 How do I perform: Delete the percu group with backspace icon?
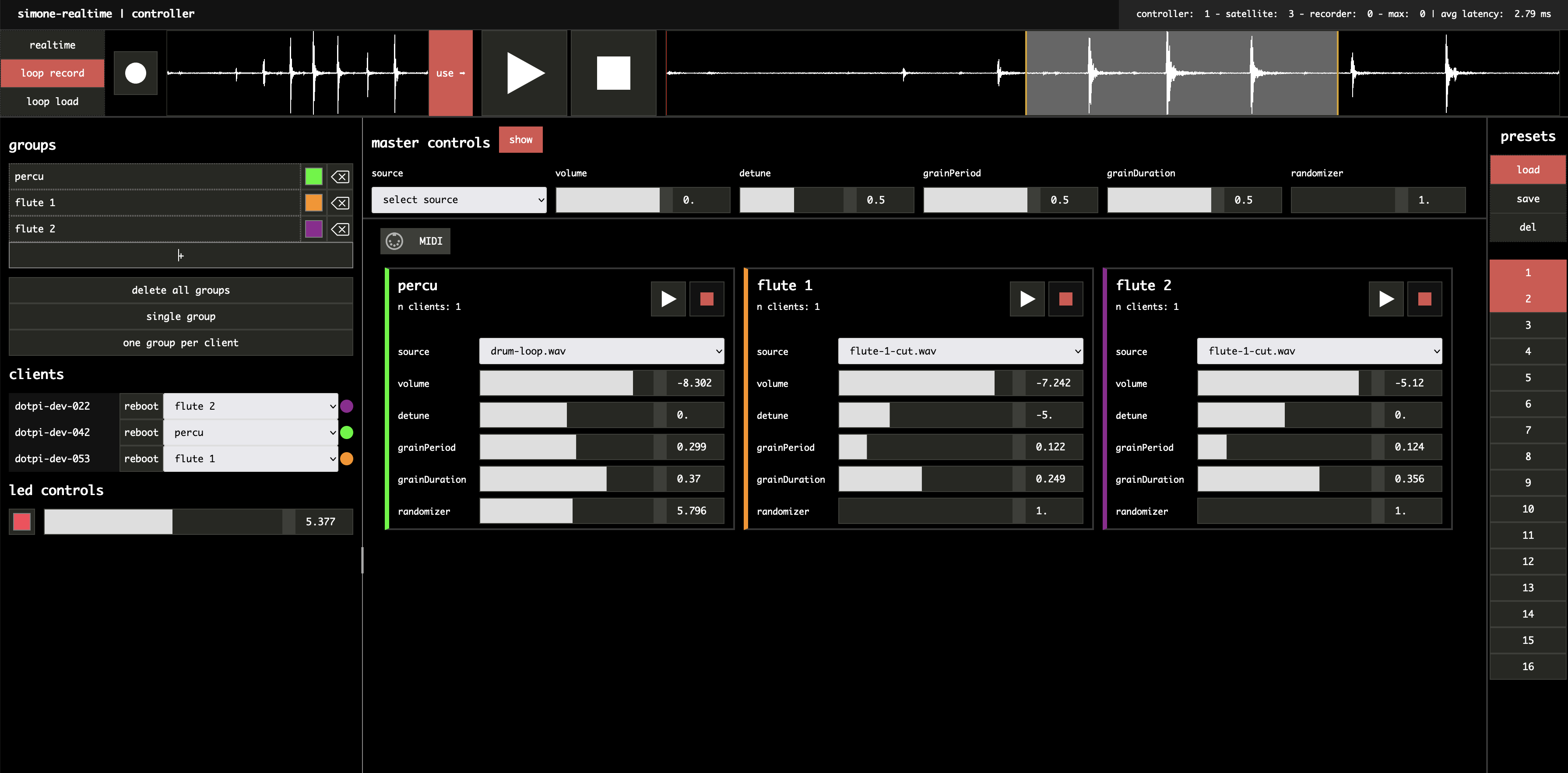pyautogui.click(x=340, y=177)
